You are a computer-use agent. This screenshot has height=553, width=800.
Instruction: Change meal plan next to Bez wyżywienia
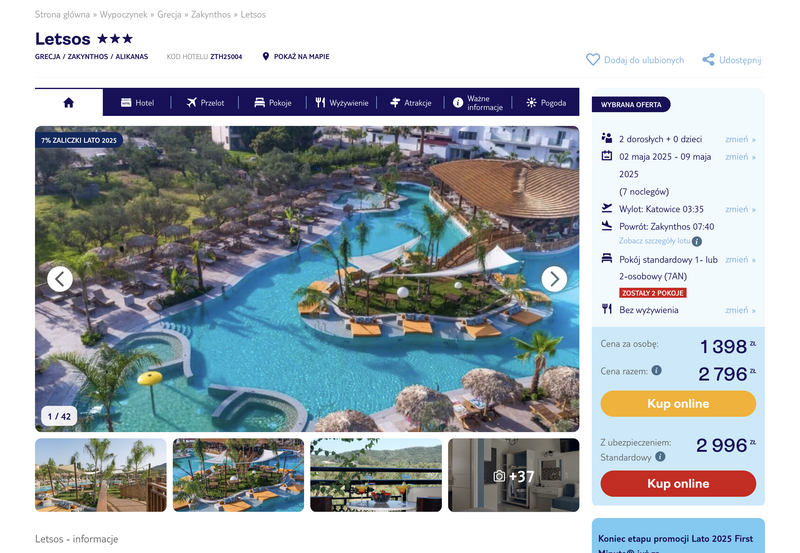click(x=740, y=310)
